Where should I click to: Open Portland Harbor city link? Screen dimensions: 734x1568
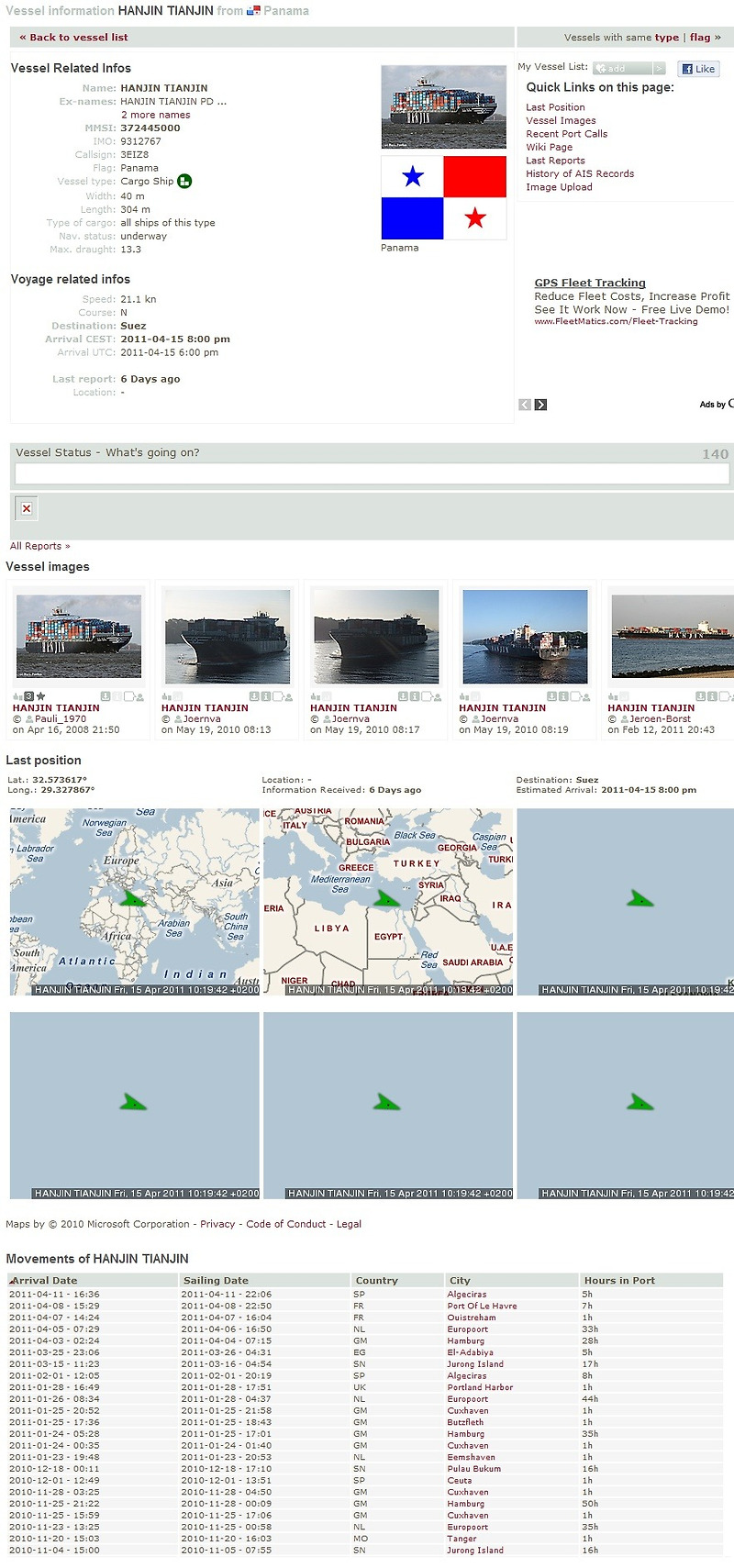[x=480, y=1387]
